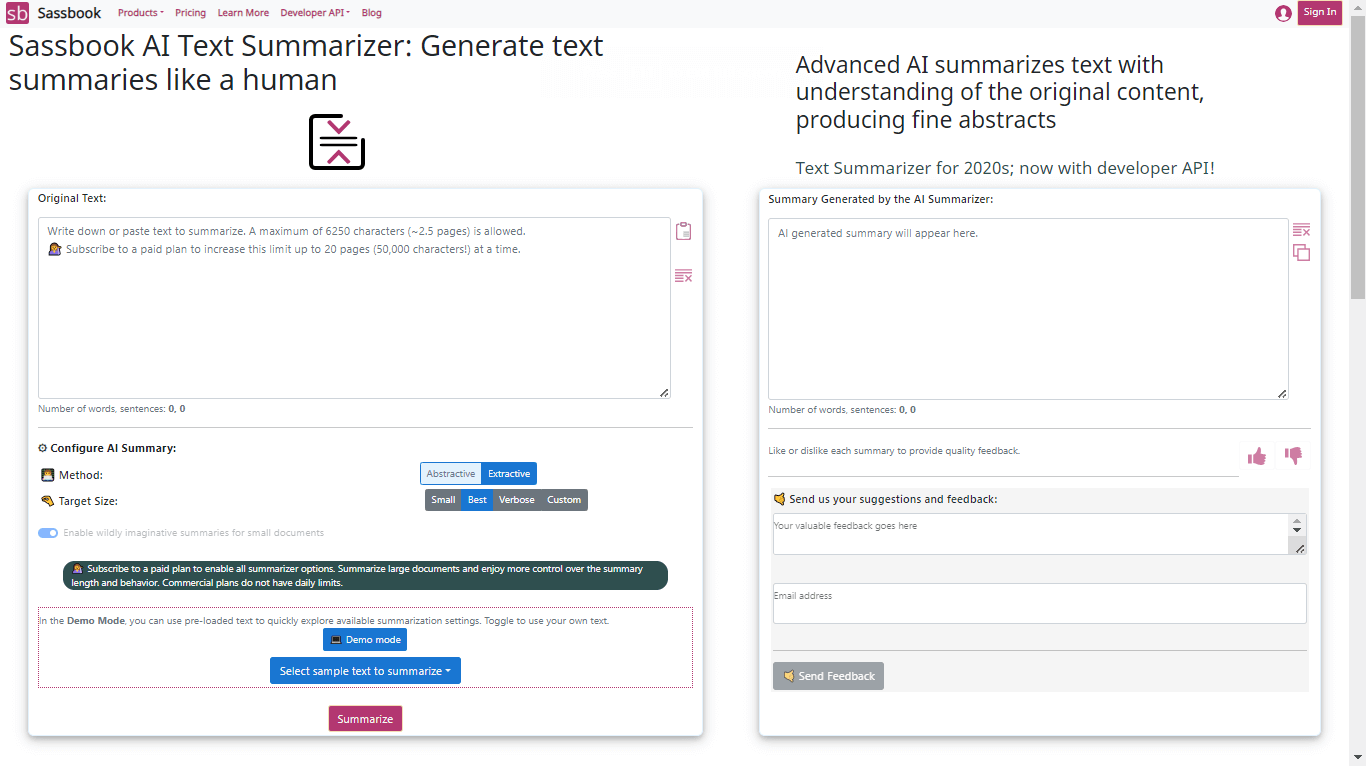Clear the original text using its clear icon
This screenshot has width=1366, height=766.
(684, 276)
